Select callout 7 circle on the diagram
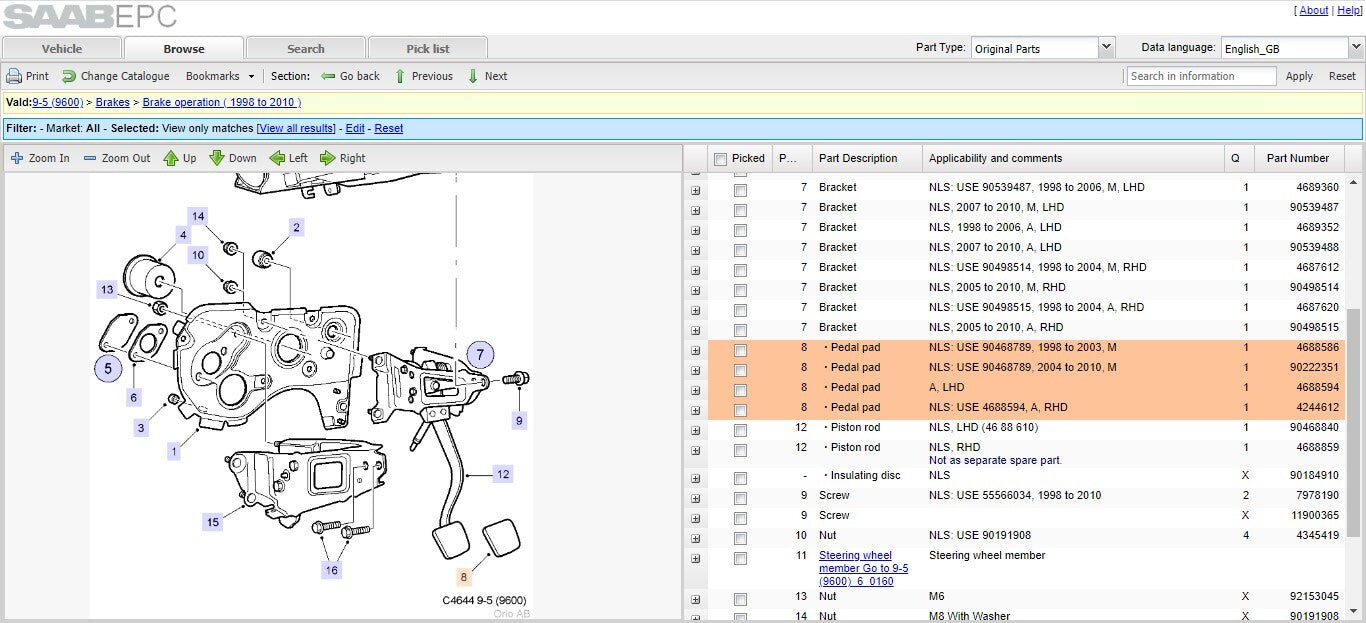 point(480,354)
